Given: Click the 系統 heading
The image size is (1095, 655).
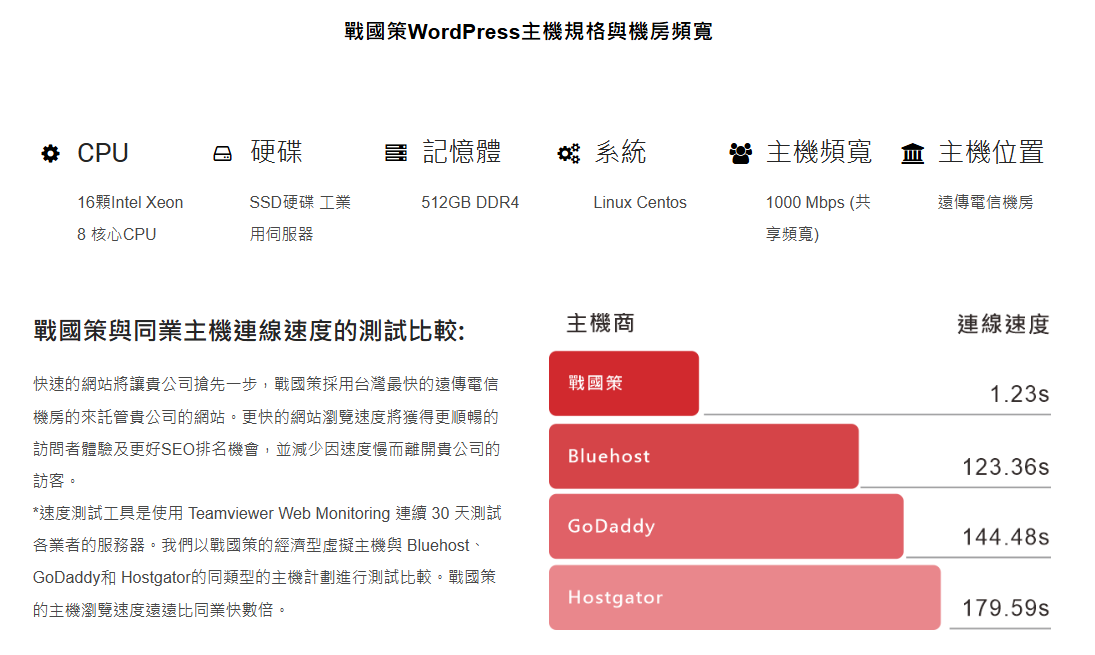Looking at the screenshot, I should click(x=620, y=152).
